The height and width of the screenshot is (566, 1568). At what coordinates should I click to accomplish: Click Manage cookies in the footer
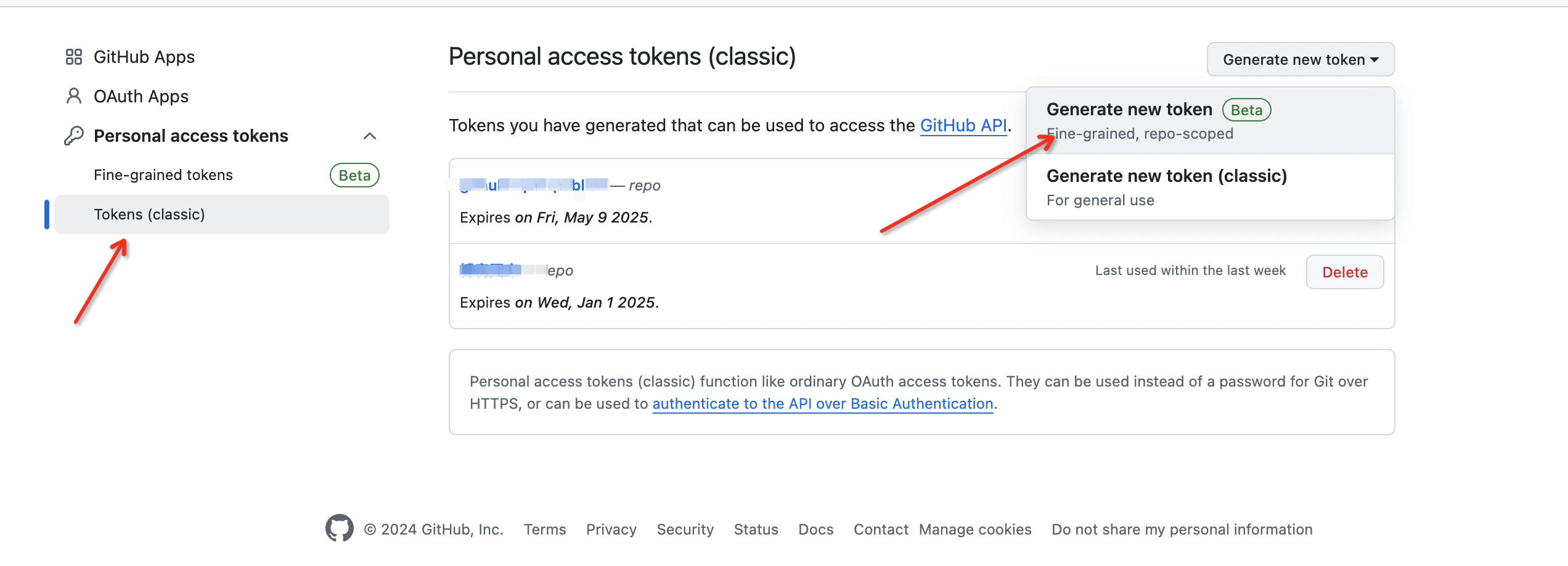pos(975,530)
